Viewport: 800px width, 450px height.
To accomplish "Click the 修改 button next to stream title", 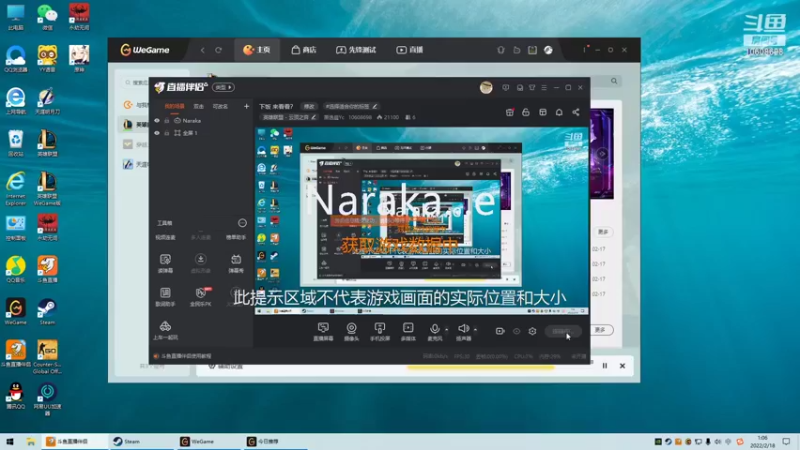I will 309,107.
